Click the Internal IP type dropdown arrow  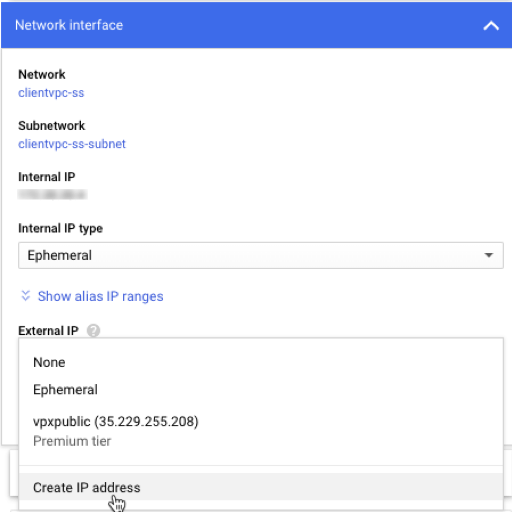(489, 255)
